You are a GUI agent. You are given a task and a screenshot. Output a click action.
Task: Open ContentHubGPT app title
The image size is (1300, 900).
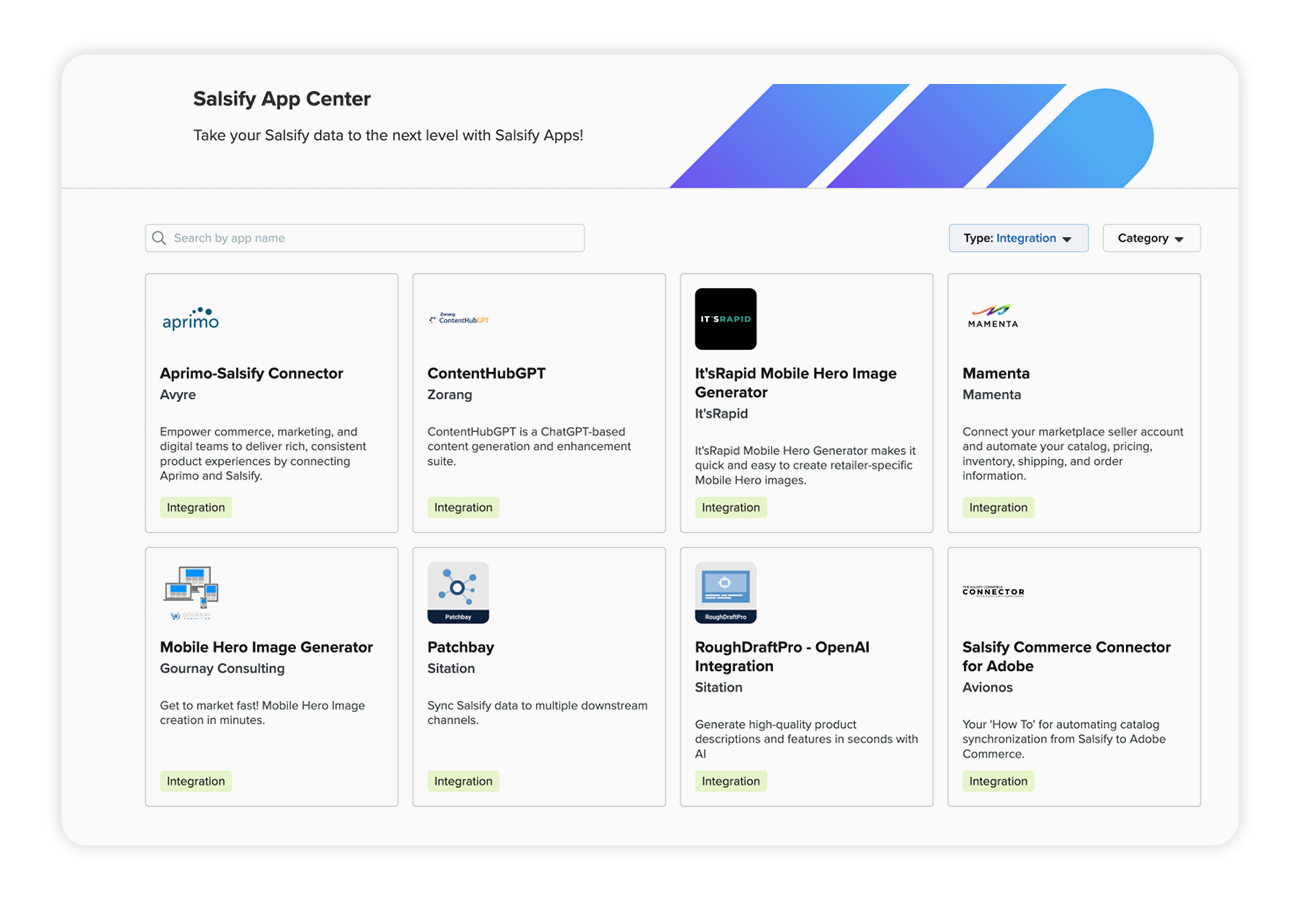pos(486,373)
